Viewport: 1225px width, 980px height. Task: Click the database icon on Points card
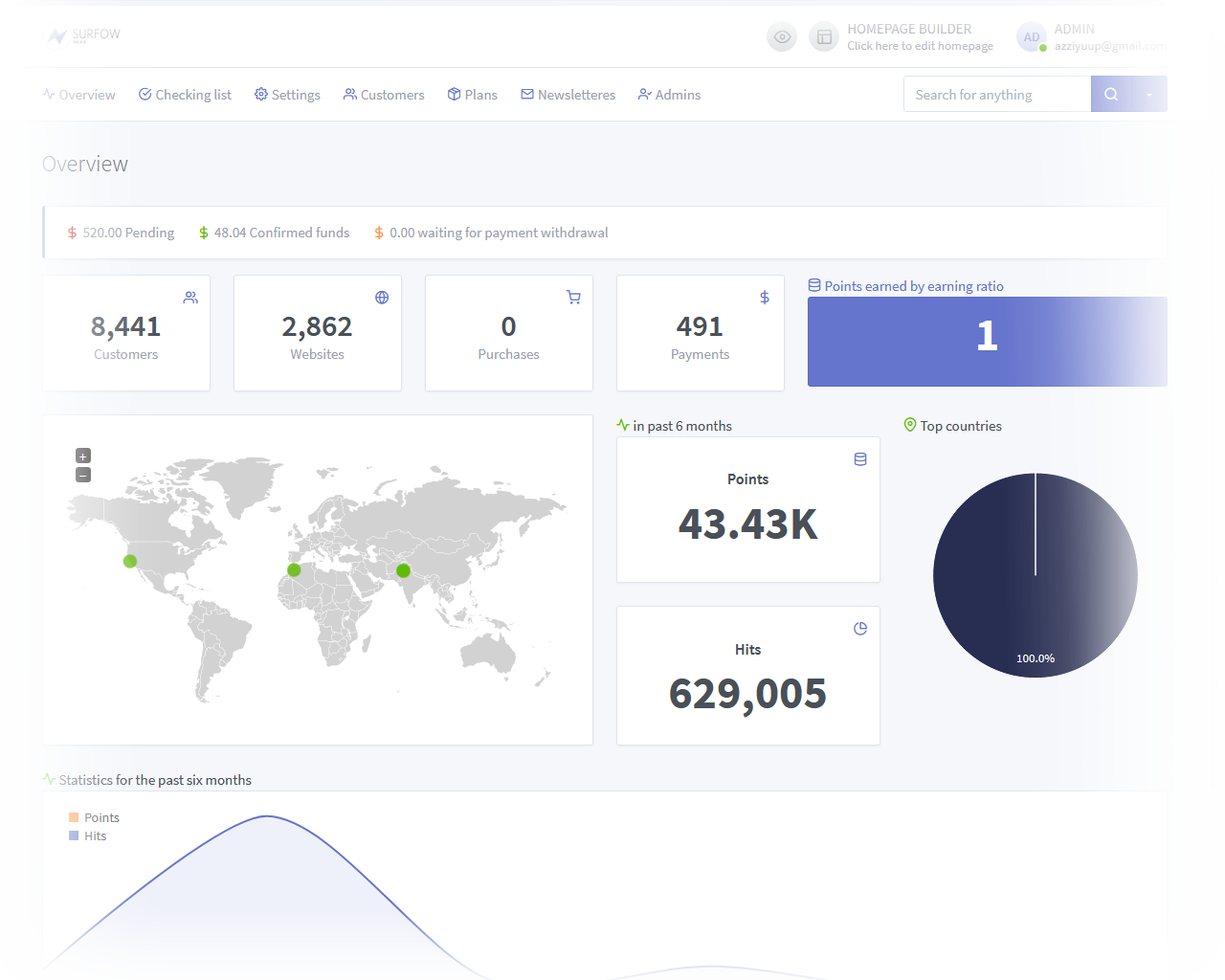point(860,459)
